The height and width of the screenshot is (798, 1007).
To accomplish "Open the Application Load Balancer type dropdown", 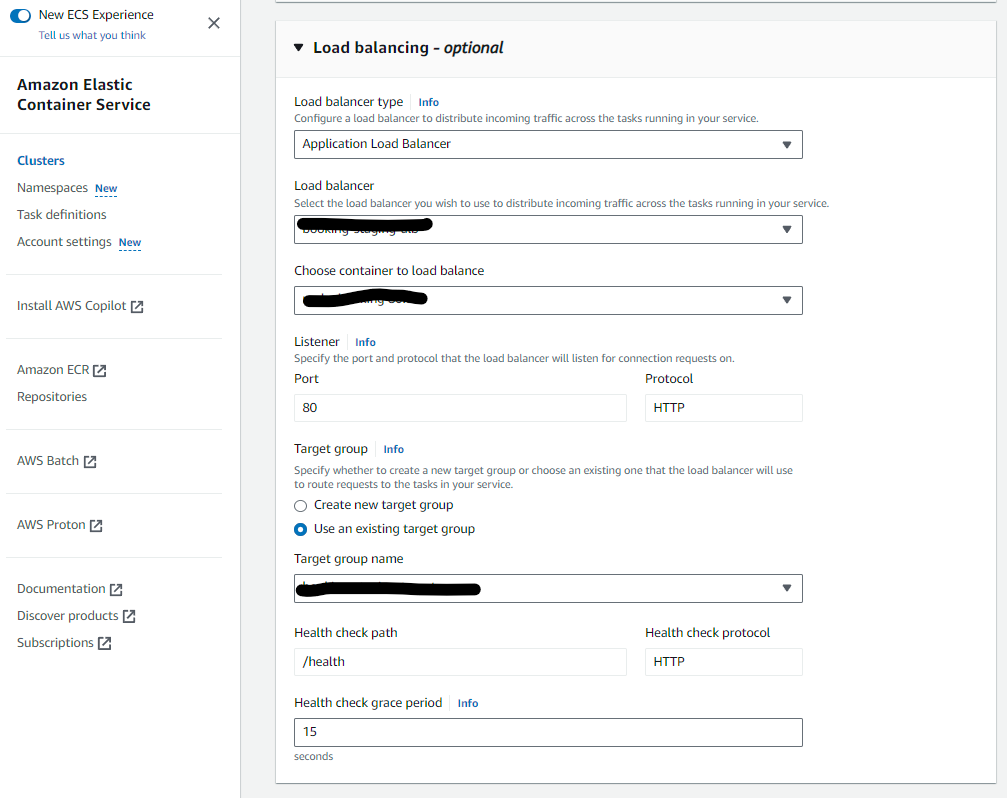I will point(548,144).
